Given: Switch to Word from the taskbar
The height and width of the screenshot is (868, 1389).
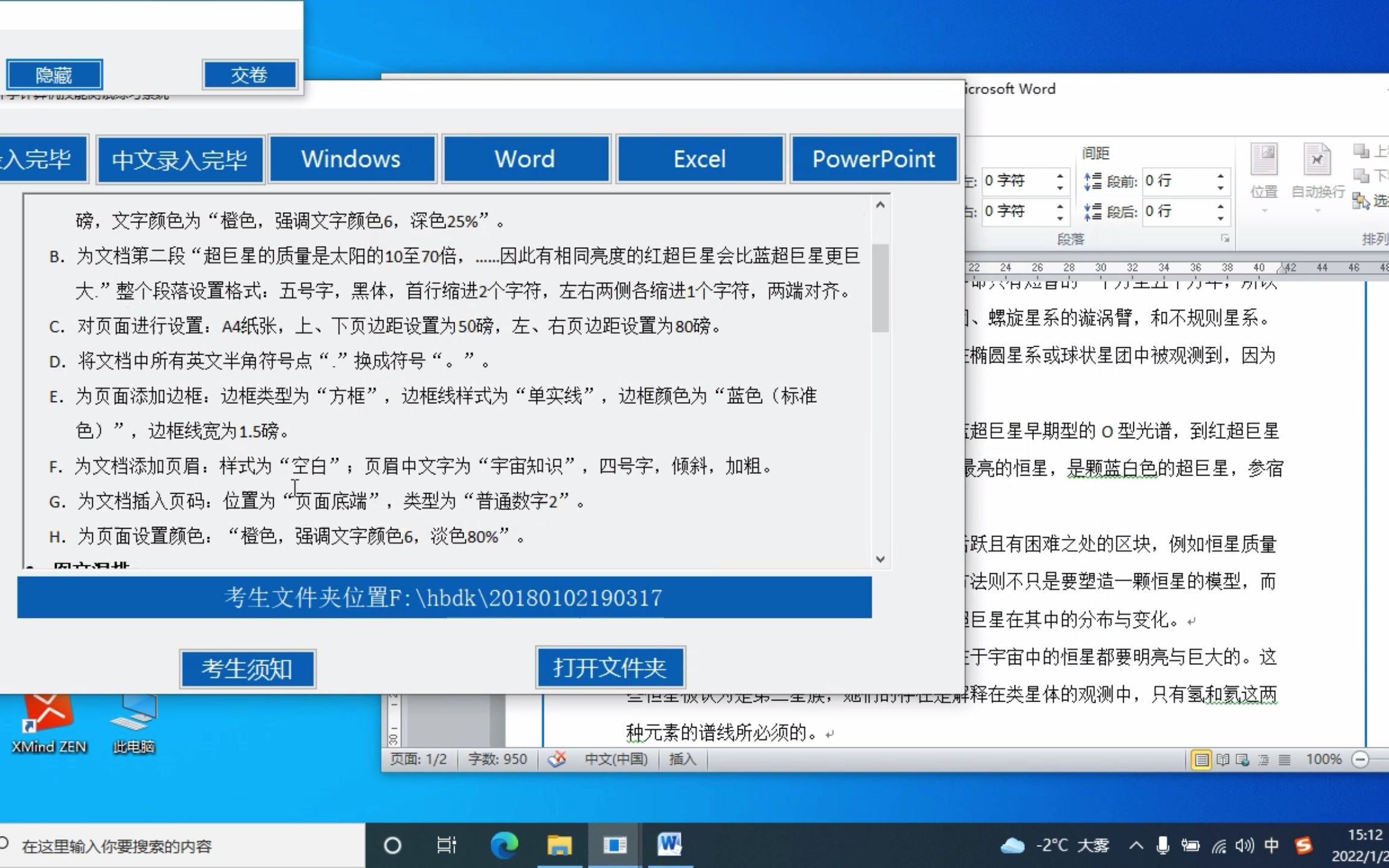Looking at the screenshot, I should pos(669,845).
